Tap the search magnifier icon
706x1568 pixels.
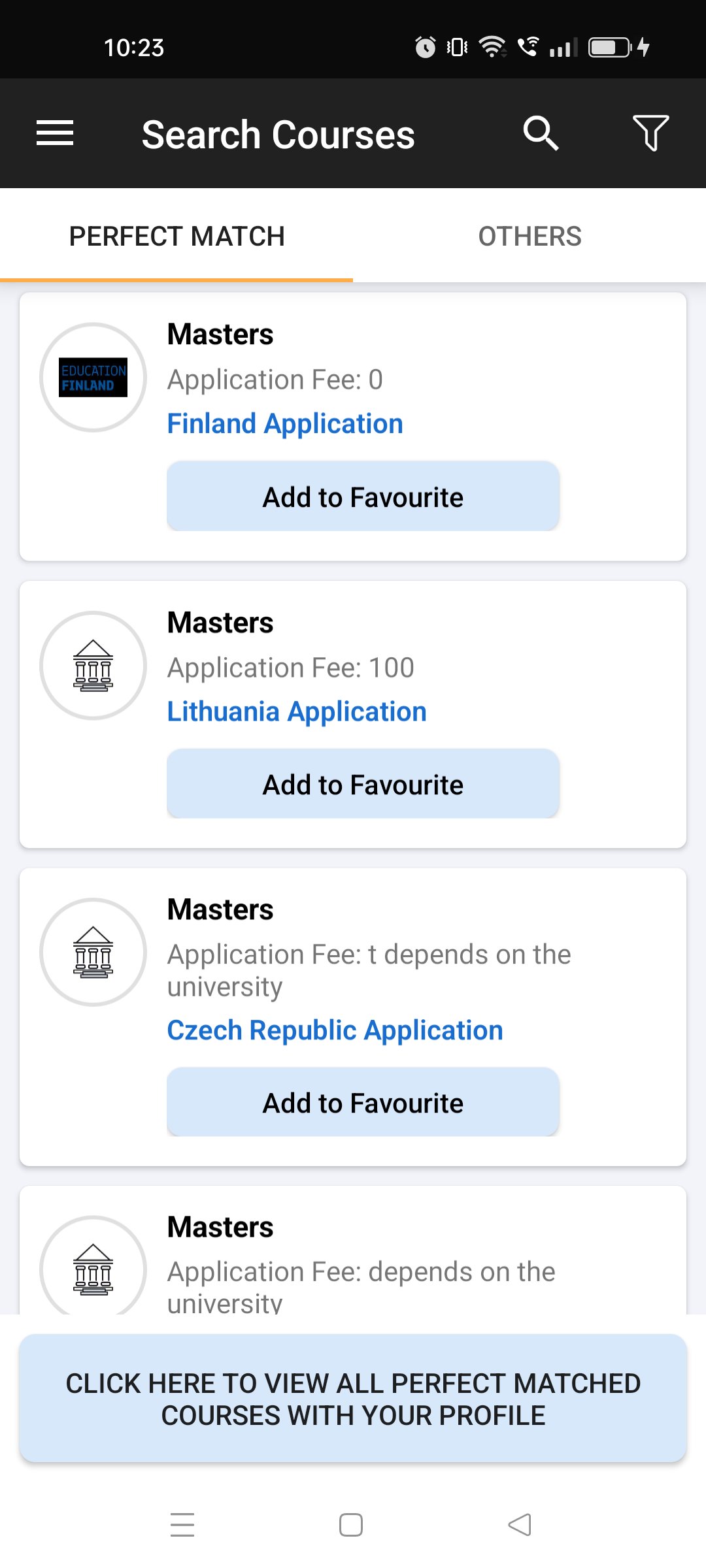click(x=541, y=133)
